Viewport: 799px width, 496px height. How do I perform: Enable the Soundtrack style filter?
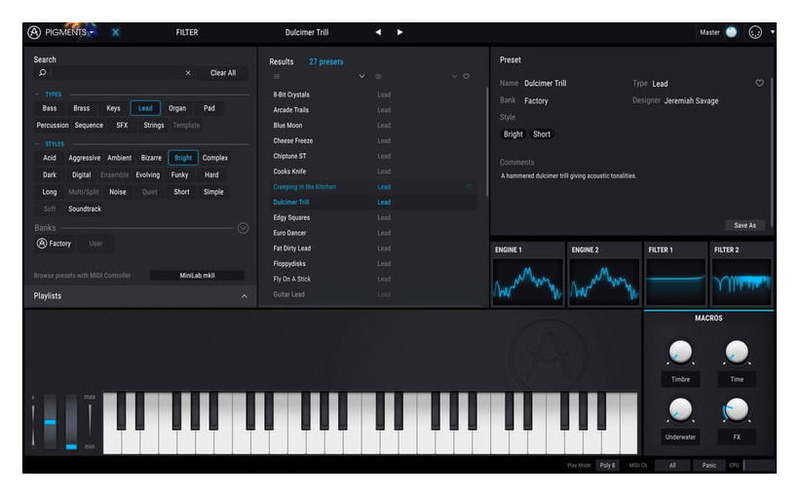(85, 209)
